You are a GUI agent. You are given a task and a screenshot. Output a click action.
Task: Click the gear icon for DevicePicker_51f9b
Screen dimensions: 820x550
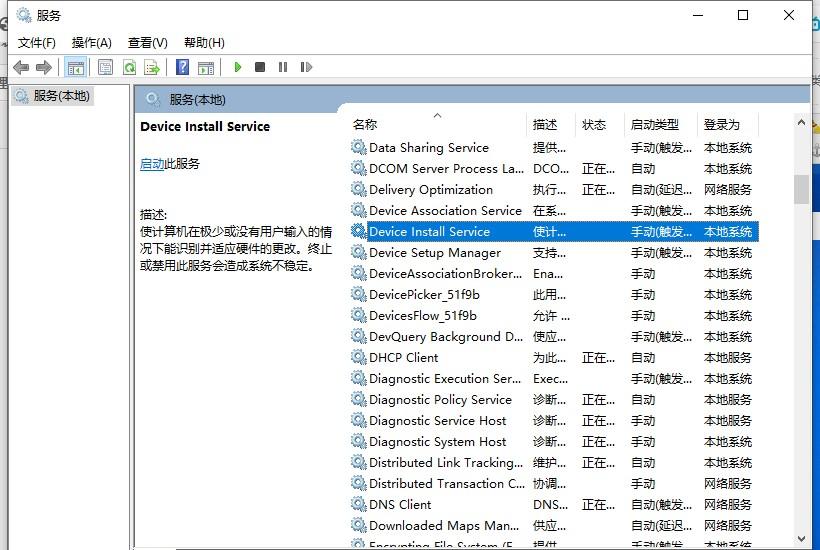[358, 294]
